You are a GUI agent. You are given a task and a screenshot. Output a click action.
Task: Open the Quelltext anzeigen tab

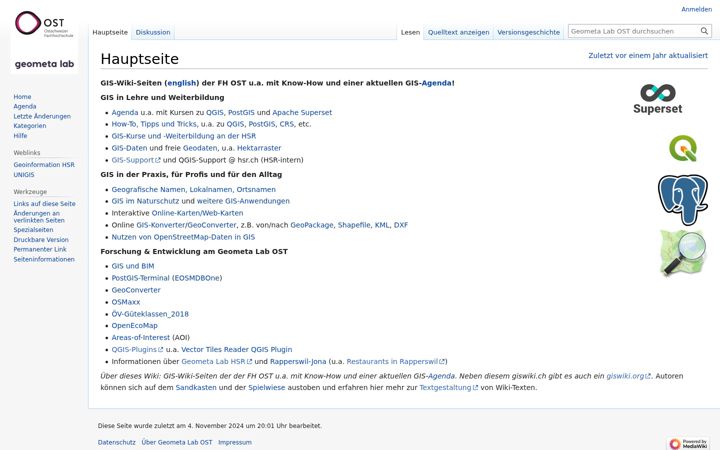click(458, 32)
